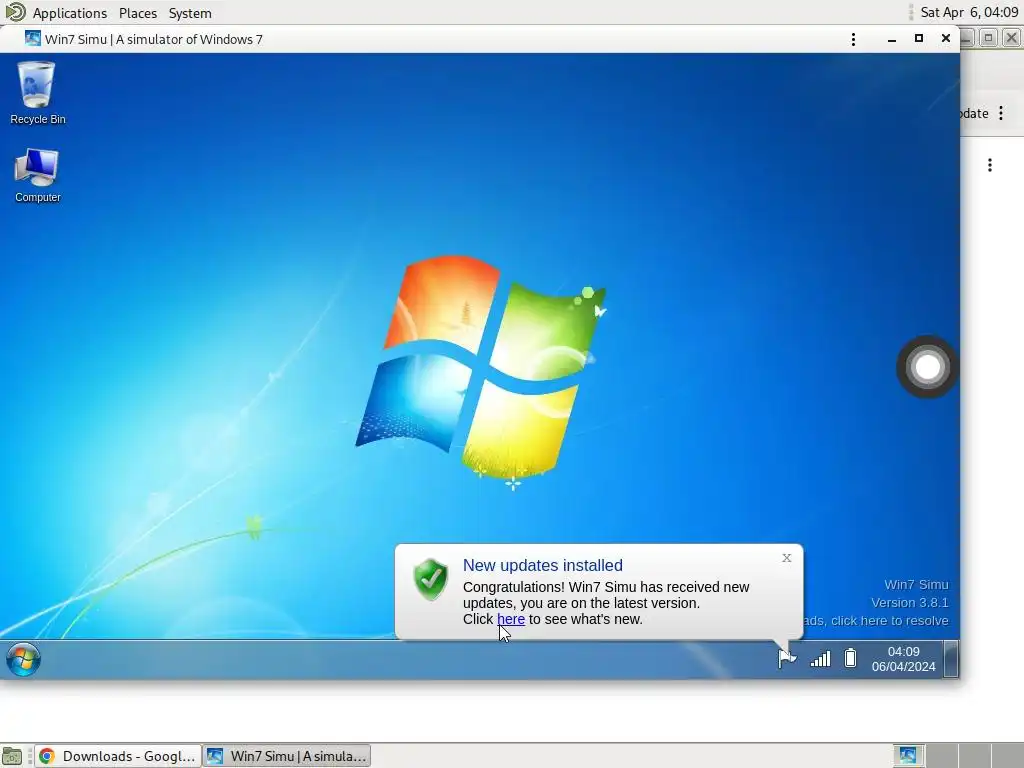Close the background Chrome window
The width and height of the screenshot is (1024, 768).
point(1011,38)
